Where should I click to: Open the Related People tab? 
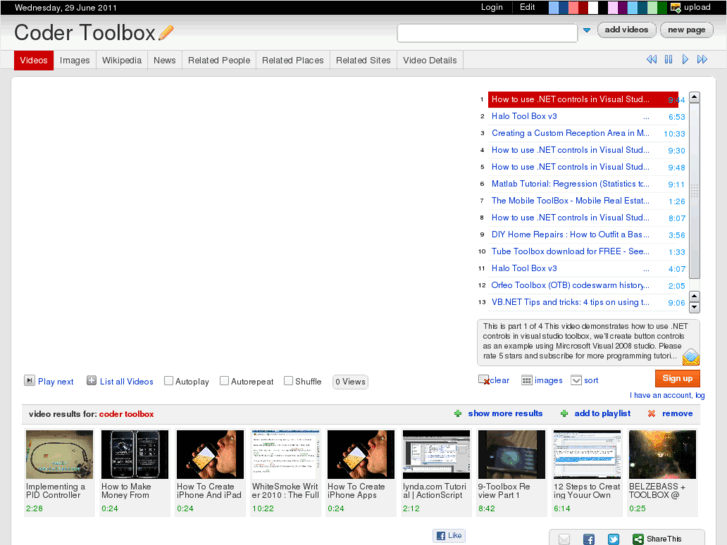(x=219, y=60)
